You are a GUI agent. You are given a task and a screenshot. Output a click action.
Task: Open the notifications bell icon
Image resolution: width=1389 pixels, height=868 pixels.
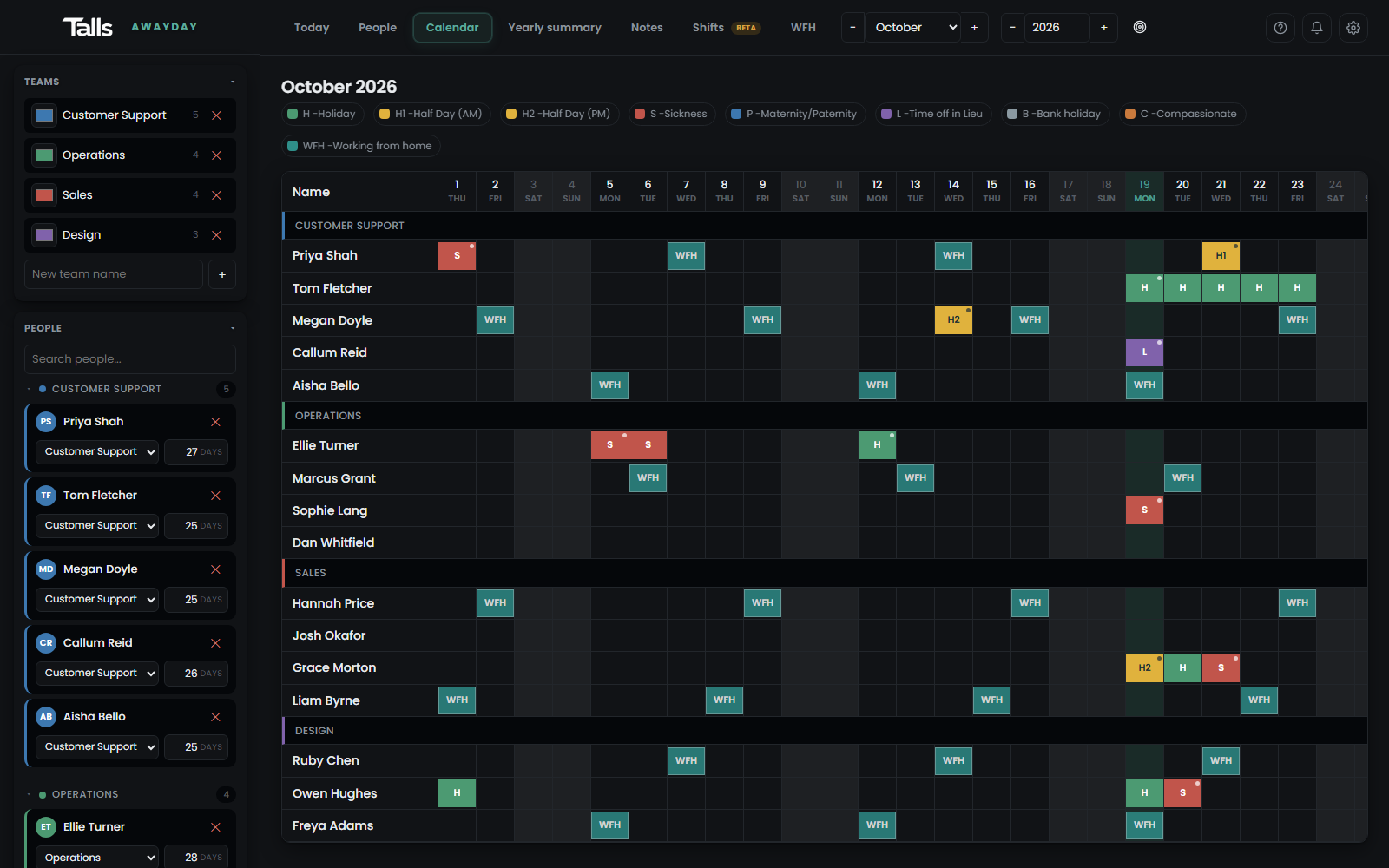click(x=1317, y=28)
